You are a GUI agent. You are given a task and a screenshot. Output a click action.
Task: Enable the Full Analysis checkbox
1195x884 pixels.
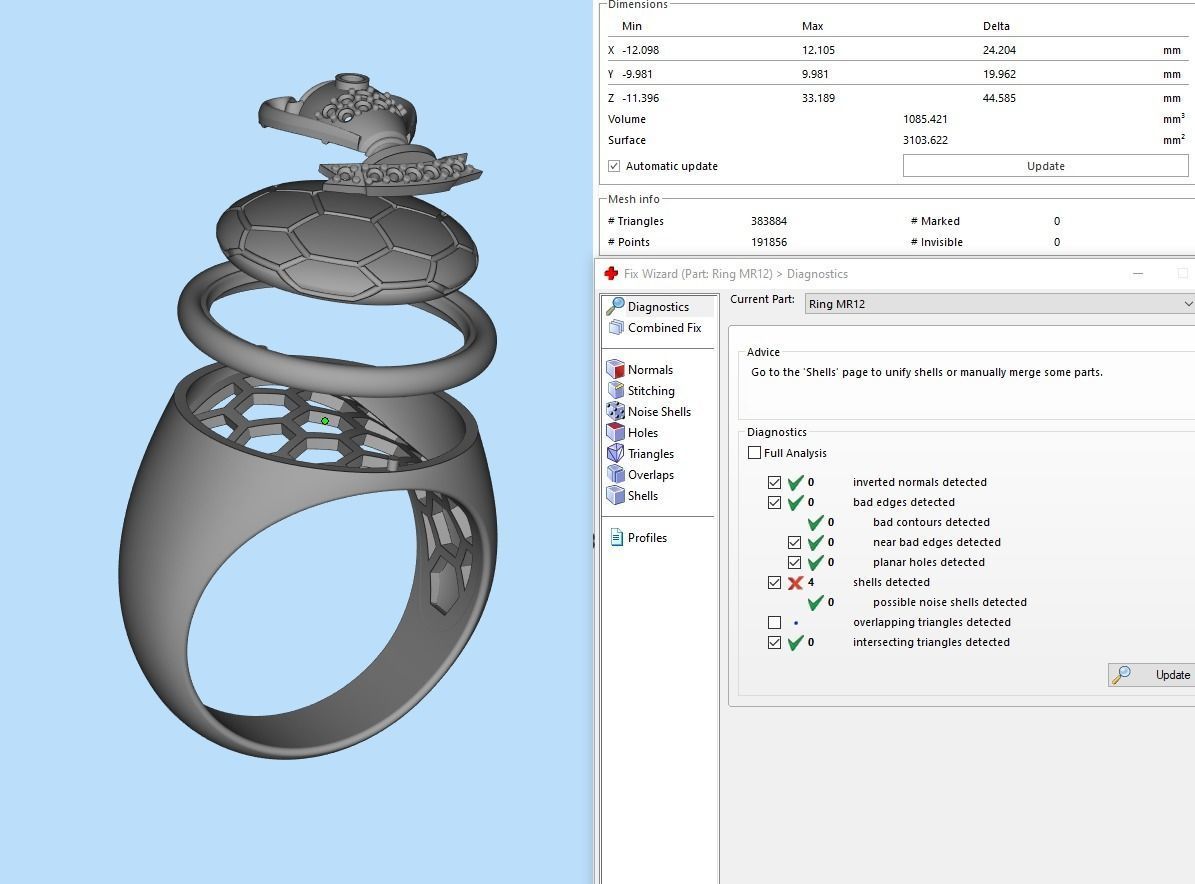coord(754,453)
